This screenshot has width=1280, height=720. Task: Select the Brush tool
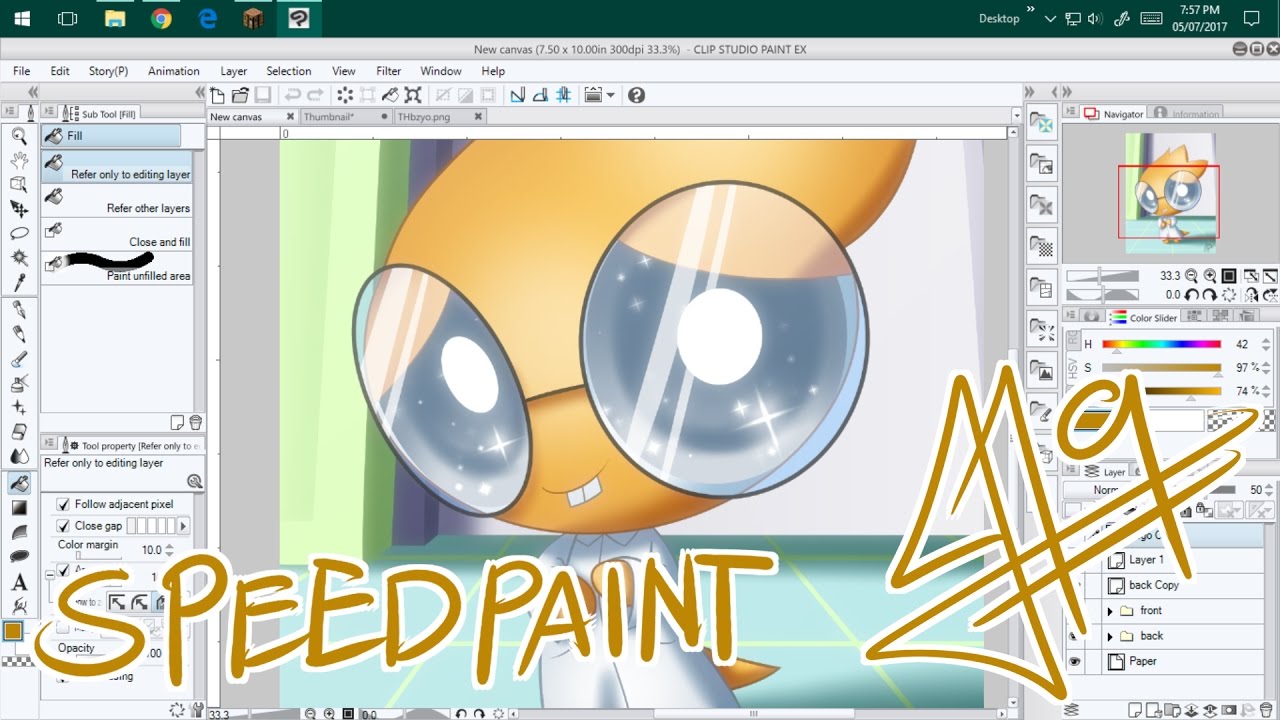tap(19, 359)
